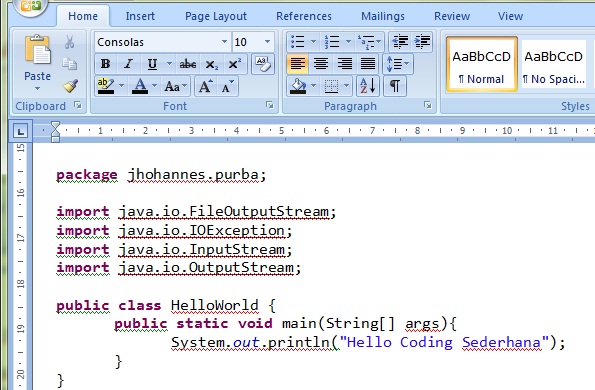Image resolution: width=595 pixels, height=390 pixels.
Task: Open highlight color dropdown arrow
Action: (x=121, y=86)
